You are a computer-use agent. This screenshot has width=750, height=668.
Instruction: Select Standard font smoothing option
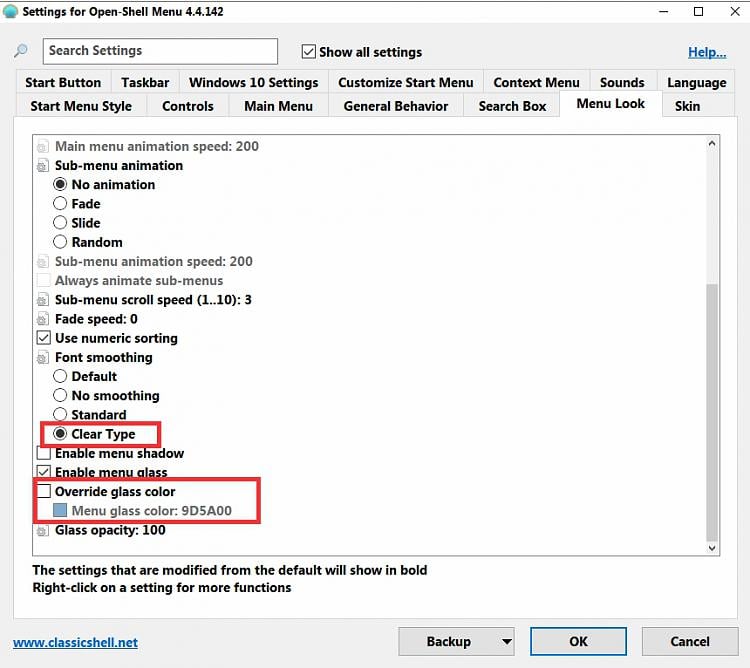[60, 414]
